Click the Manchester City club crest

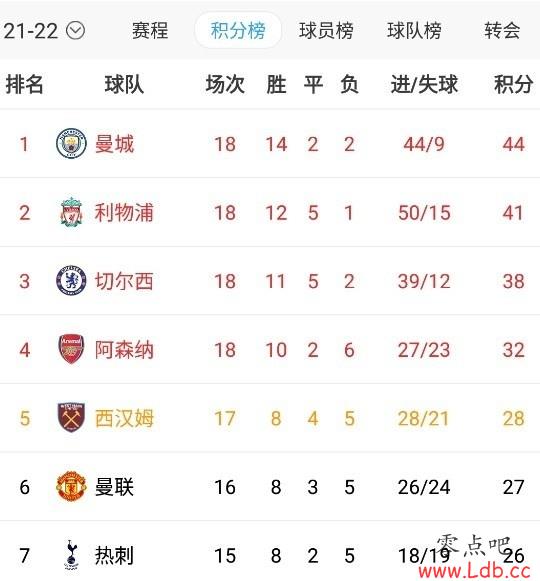(71, 144)
